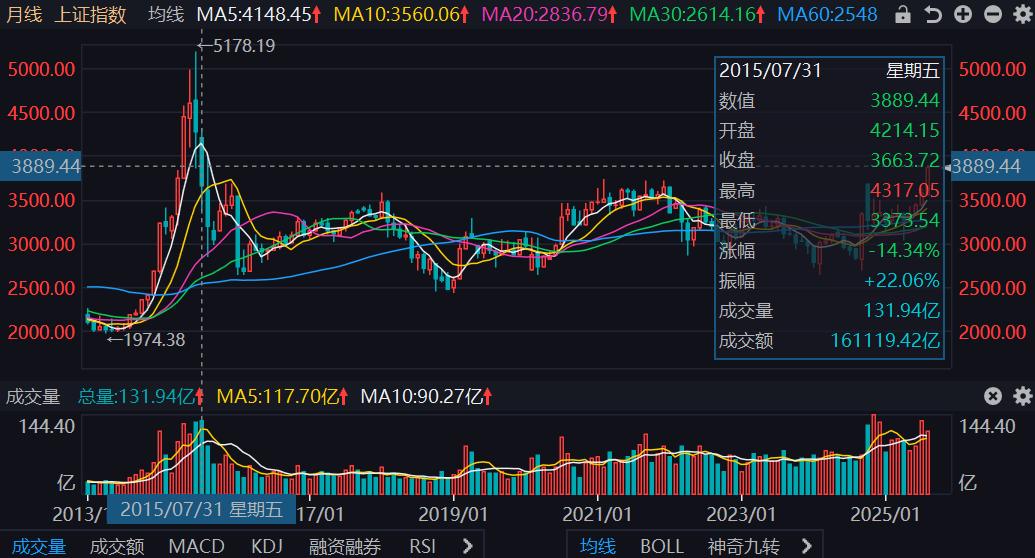Click the 5000.00 label on left axis
Viewport: 1035px width, 558px height.
41,69
